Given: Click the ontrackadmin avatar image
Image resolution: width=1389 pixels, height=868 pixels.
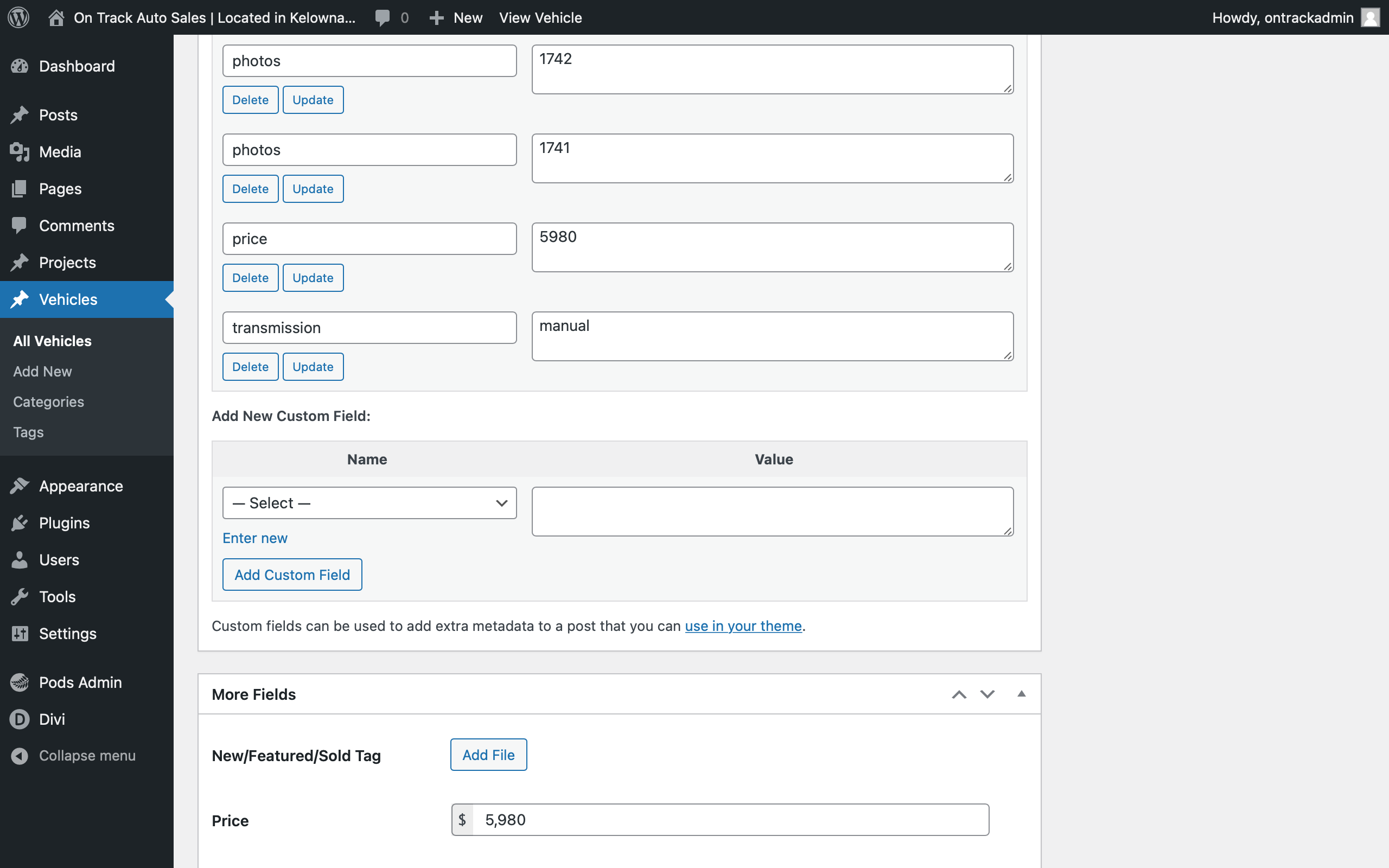Looking at the screenshot, I should tap(1370, 17).
